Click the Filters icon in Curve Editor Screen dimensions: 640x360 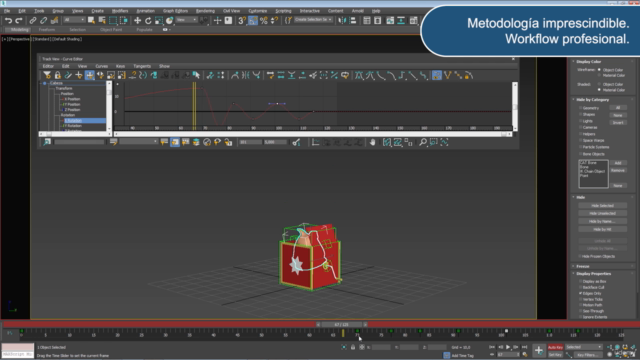(x=47, y=75)
